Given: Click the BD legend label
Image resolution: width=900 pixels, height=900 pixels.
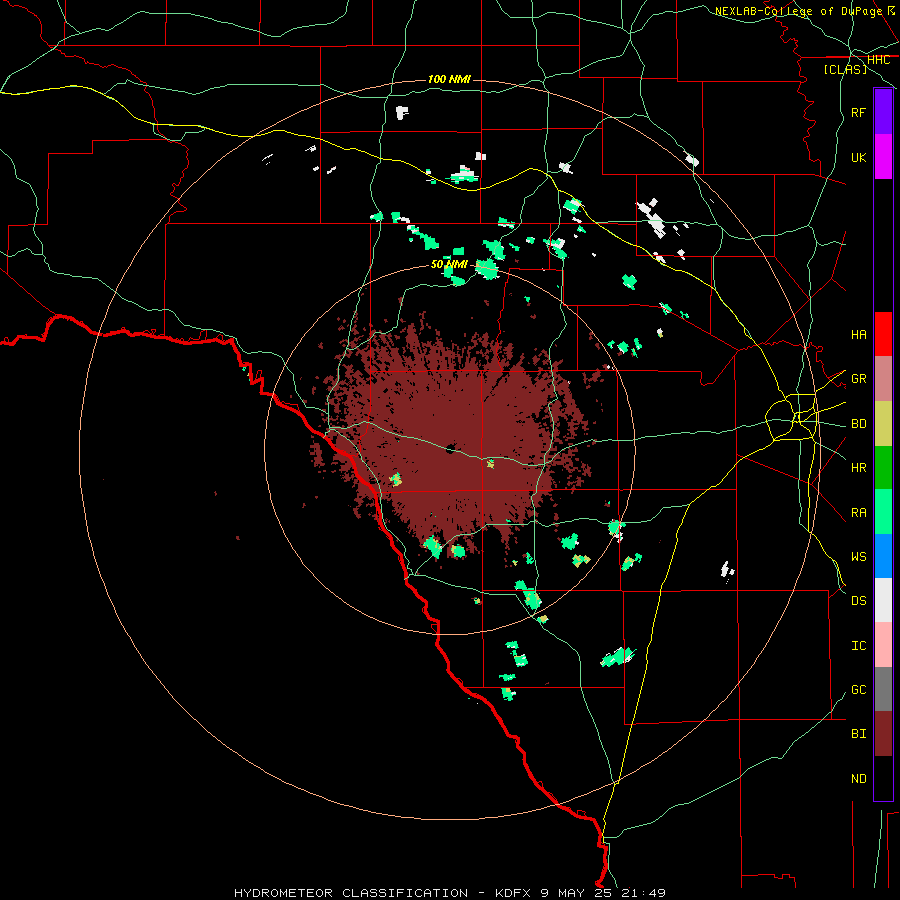Looking at the screenshot, I should click(x=858, y=424).
